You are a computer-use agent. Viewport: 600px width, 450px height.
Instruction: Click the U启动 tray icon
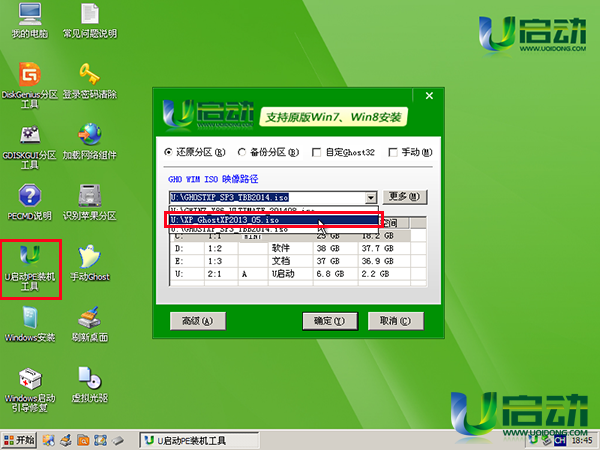click(x=533, y=440)
